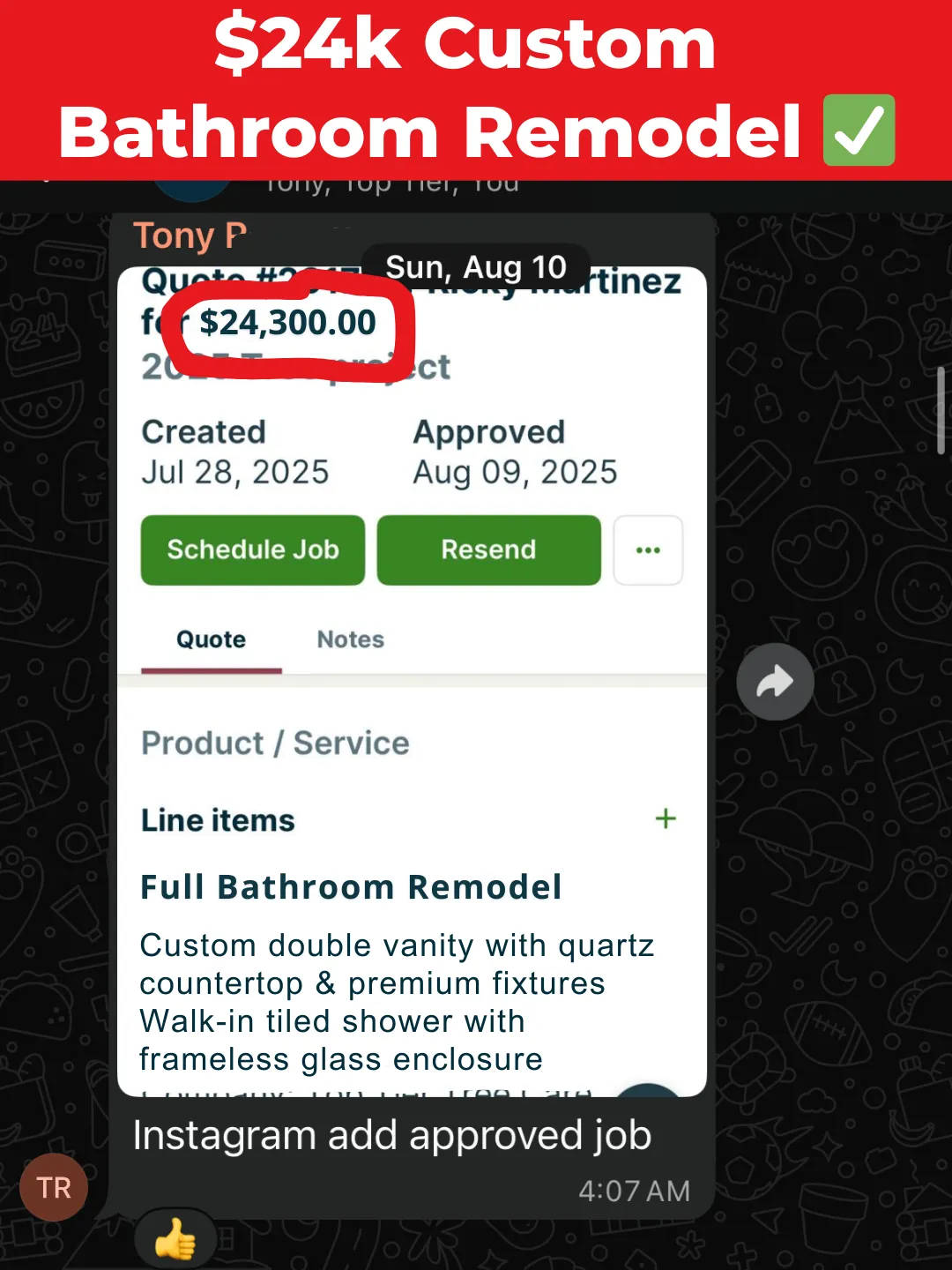Tap the forward arrow icon
The width and height of the screenshot is (952, 1270).
775,682
